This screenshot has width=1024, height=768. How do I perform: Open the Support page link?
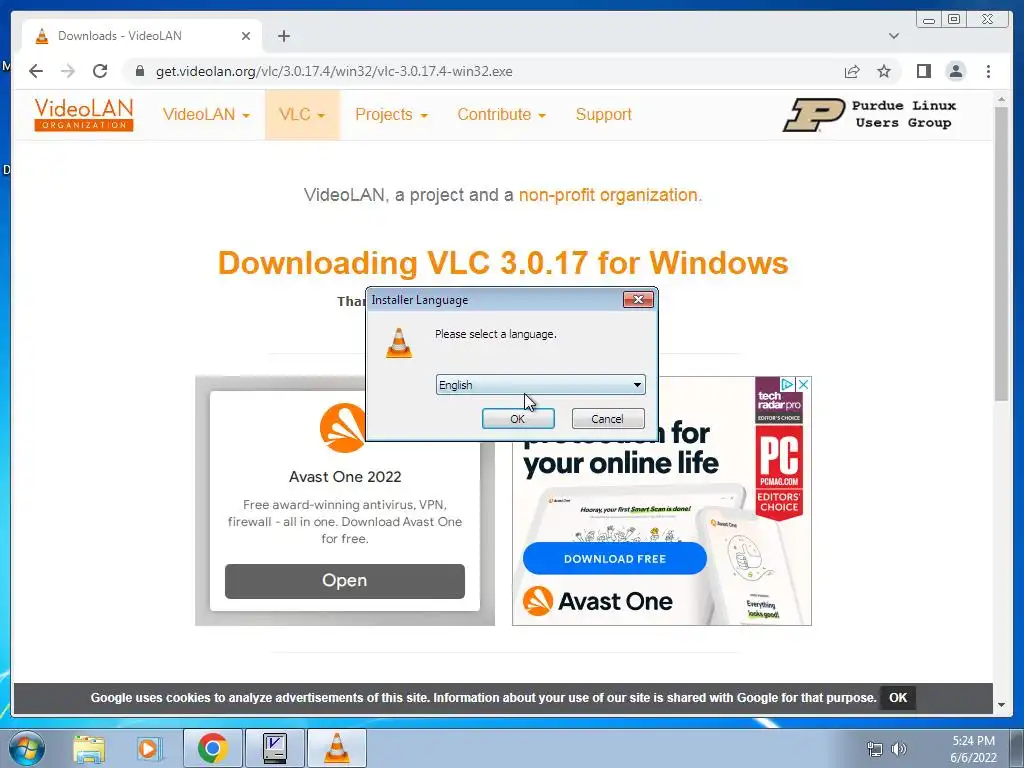click(603, 114)
